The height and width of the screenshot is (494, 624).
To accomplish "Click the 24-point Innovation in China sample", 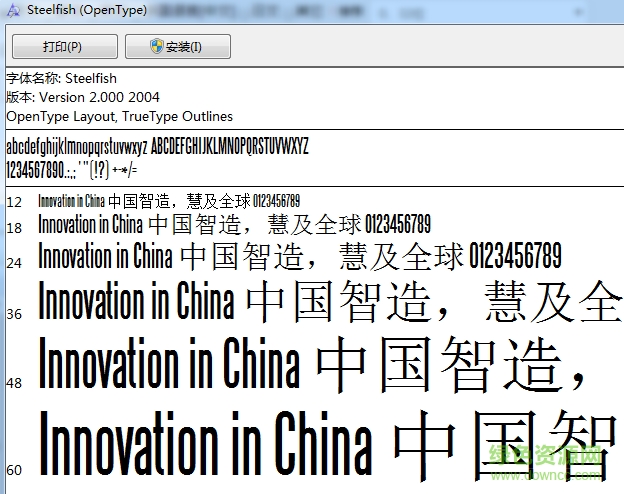I will pyautogui.click(x=300, y=256).
